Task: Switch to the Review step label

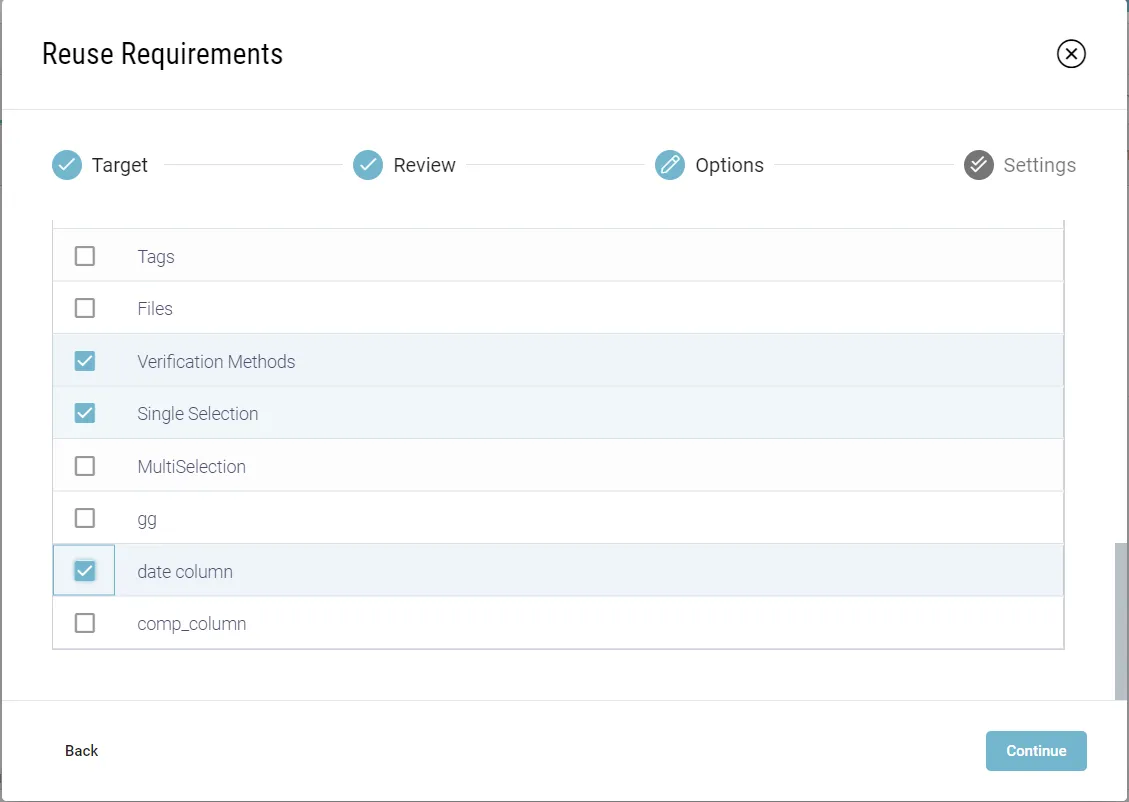Action: tap(424, 165)
